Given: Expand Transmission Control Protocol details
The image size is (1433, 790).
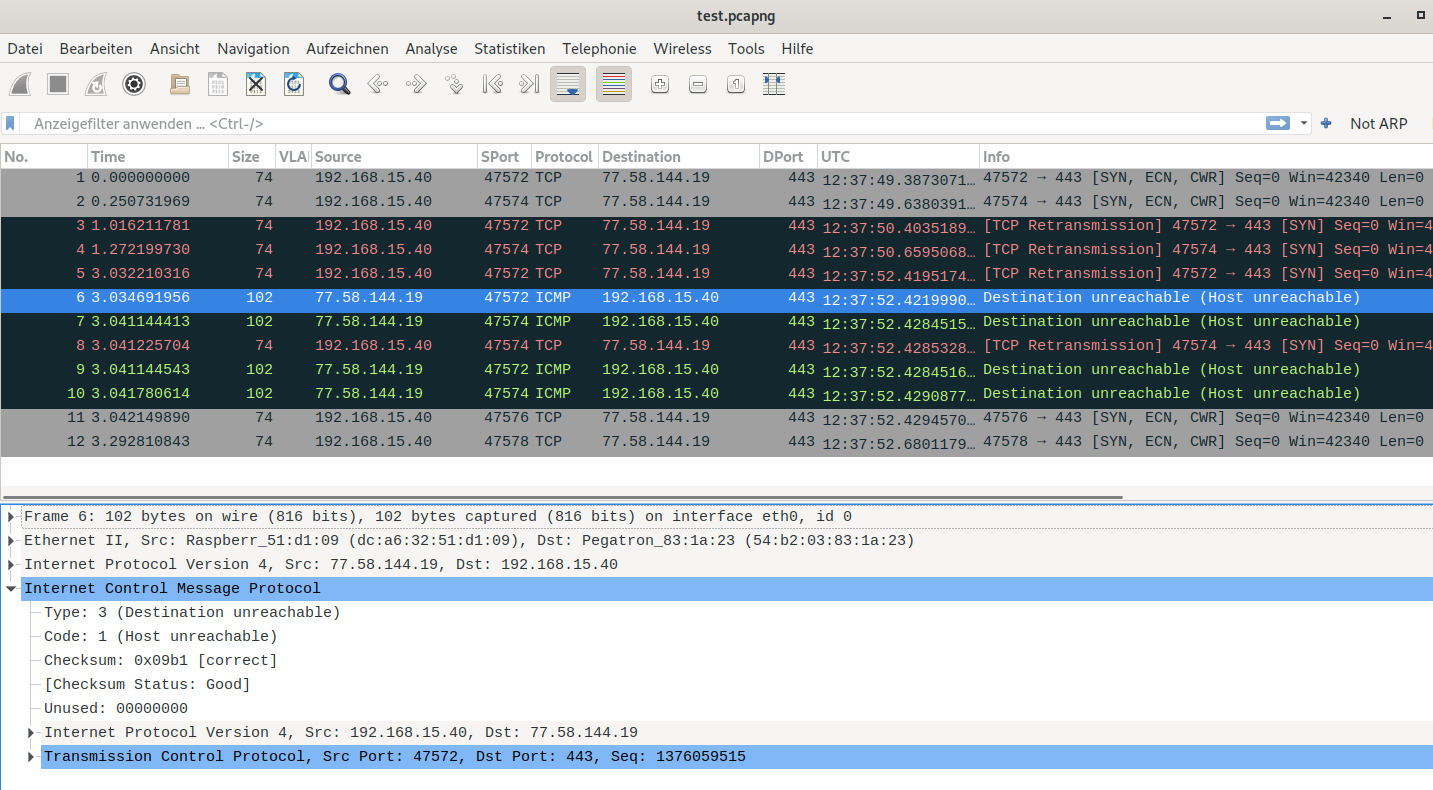Looking at the screenshot, I should coord(31,757).
